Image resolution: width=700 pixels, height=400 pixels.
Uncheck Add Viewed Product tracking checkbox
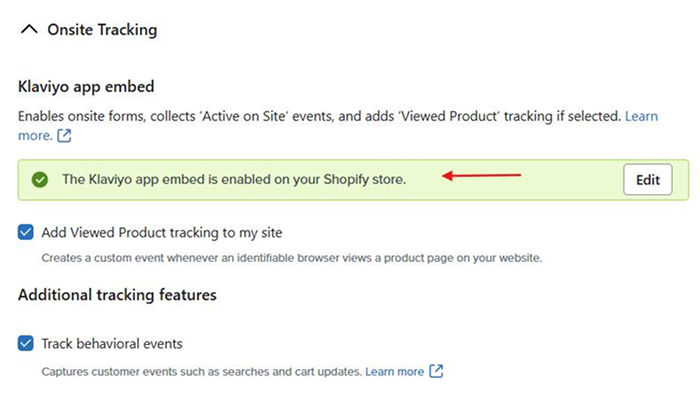tap(25, 232)
